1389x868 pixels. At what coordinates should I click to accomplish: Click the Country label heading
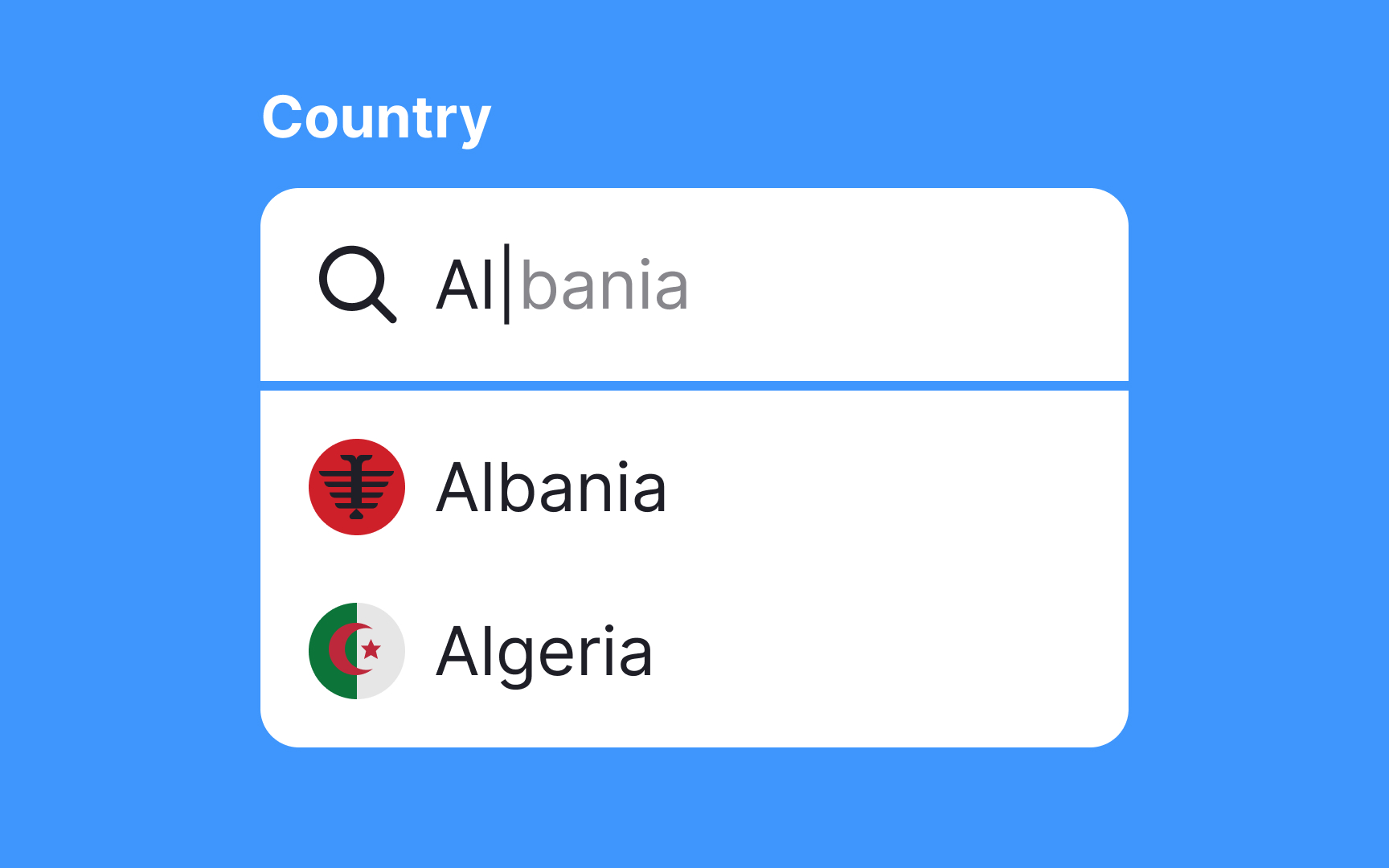378,117
